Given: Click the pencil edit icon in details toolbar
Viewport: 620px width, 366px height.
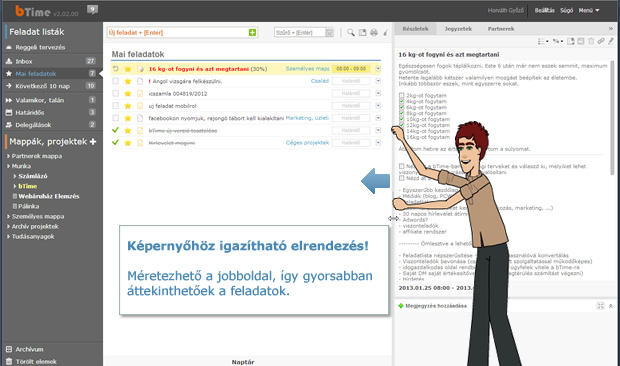Looking at the screenshot, I should [611, 41].
